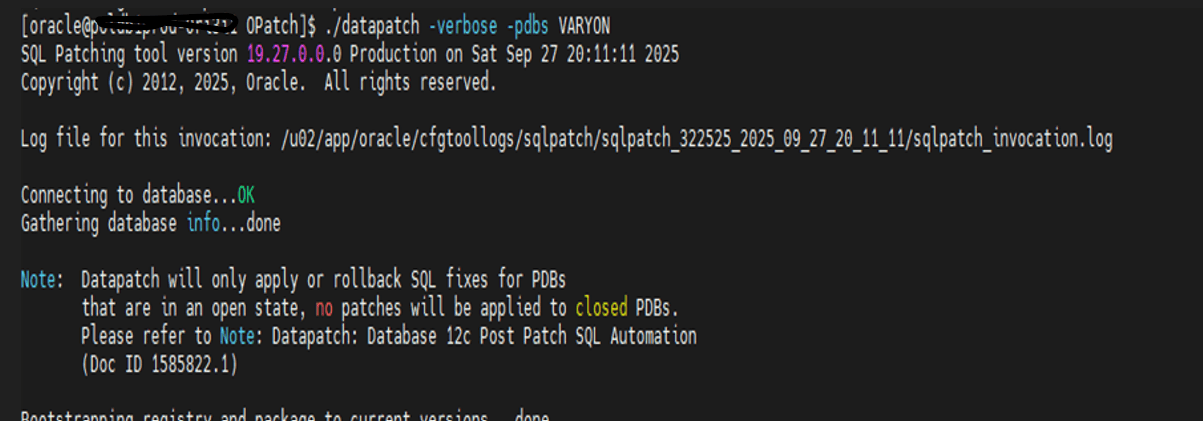
Task: Click 'Gathering database' line
Action: point(99,224)
